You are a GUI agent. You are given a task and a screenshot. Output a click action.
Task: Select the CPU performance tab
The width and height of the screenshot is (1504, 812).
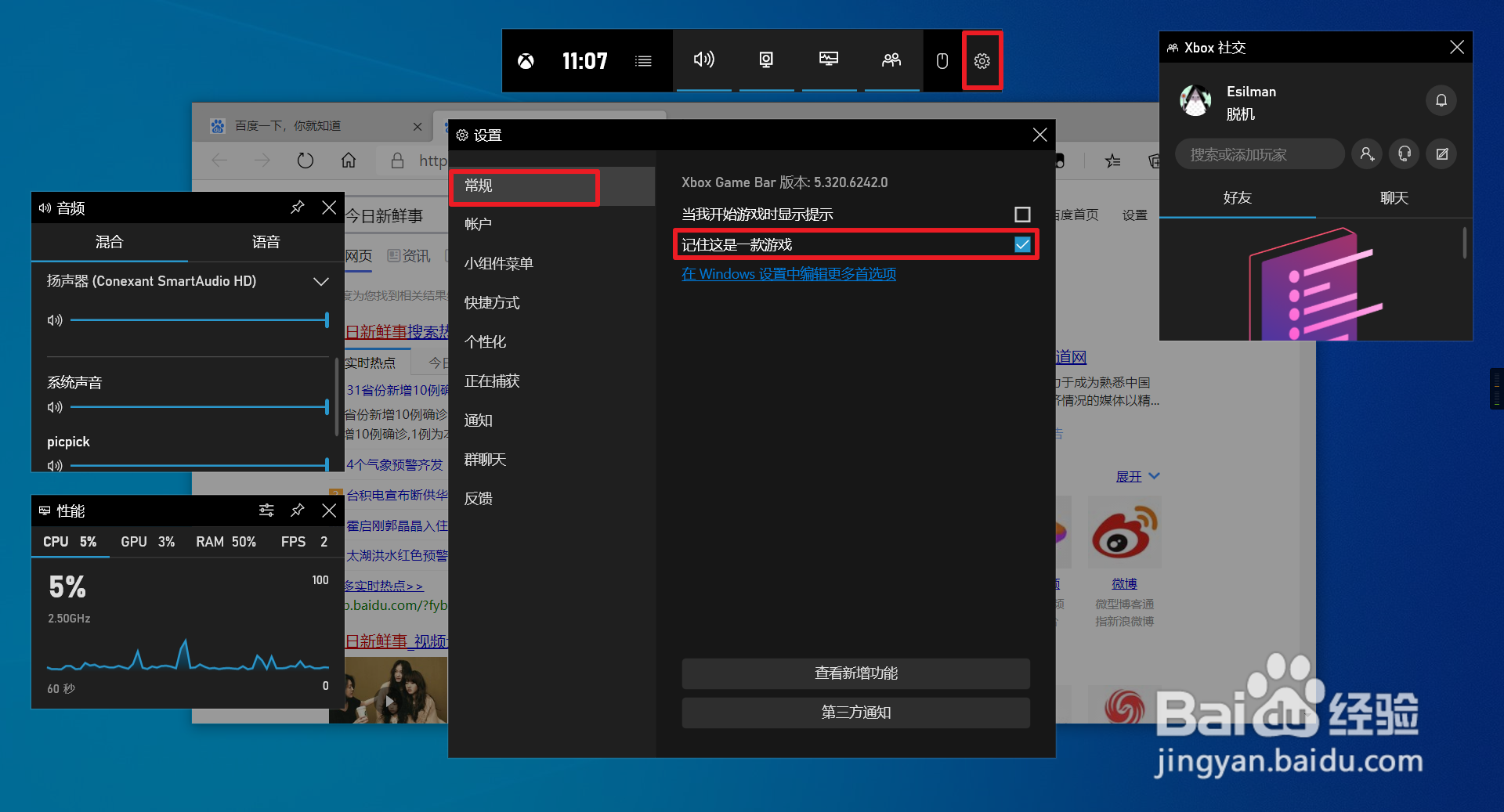click(70, 542)
